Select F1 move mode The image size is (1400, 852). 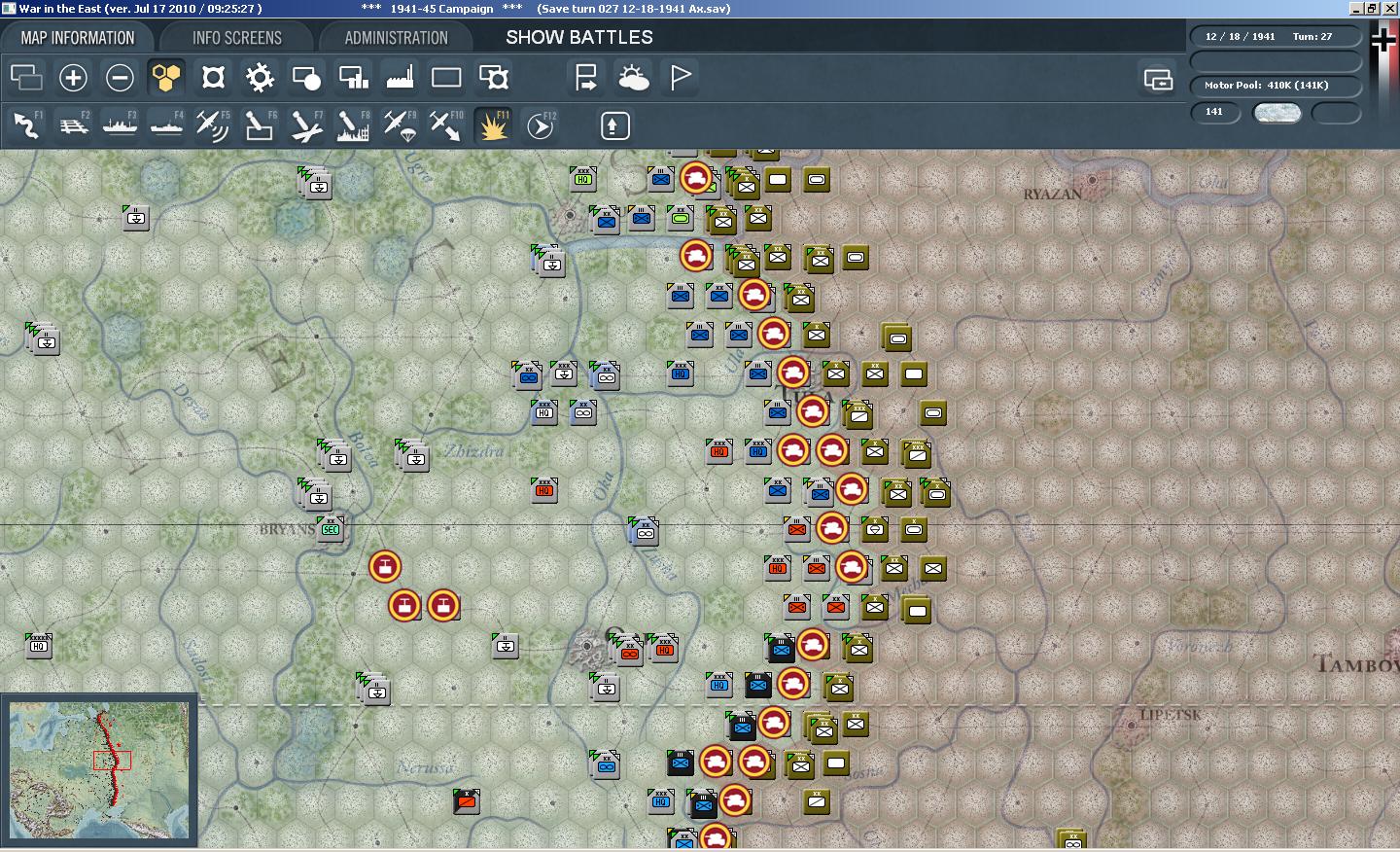26,125
